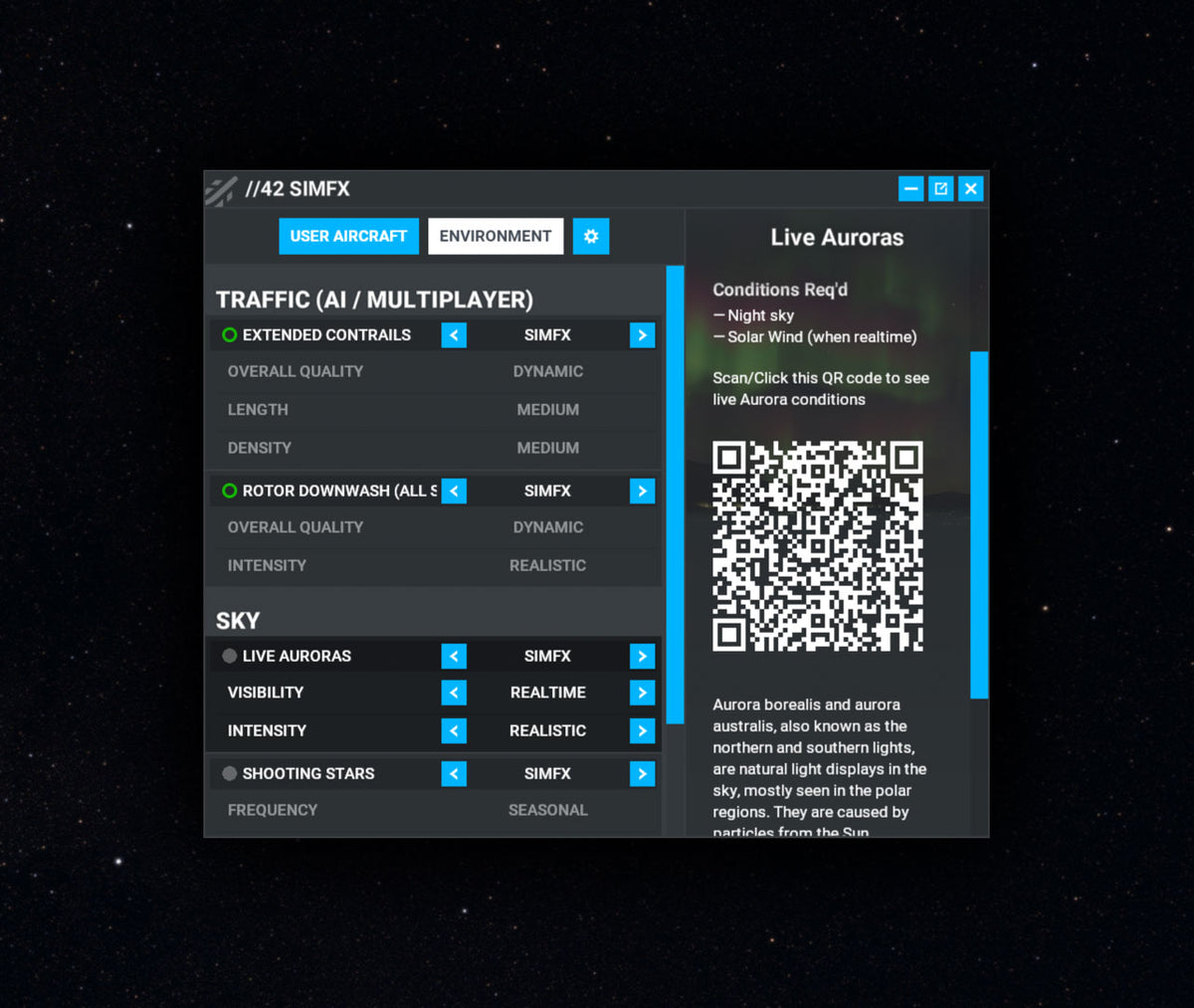
Task: Click left arrow for Rotor Downwash
Action: point(454,491)
